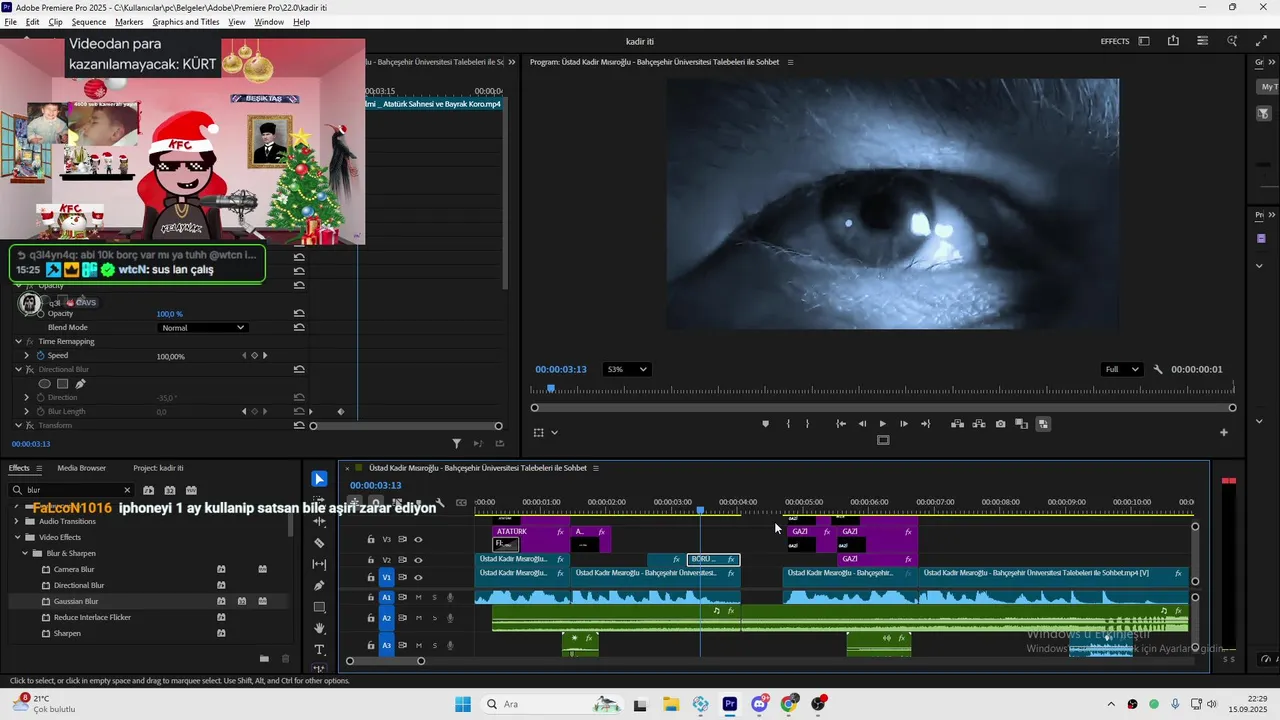This screenshot has width=1280, height=720.
Task: Select the Pen tool in the timeline toolbar
Action: (x=319, y=586)
